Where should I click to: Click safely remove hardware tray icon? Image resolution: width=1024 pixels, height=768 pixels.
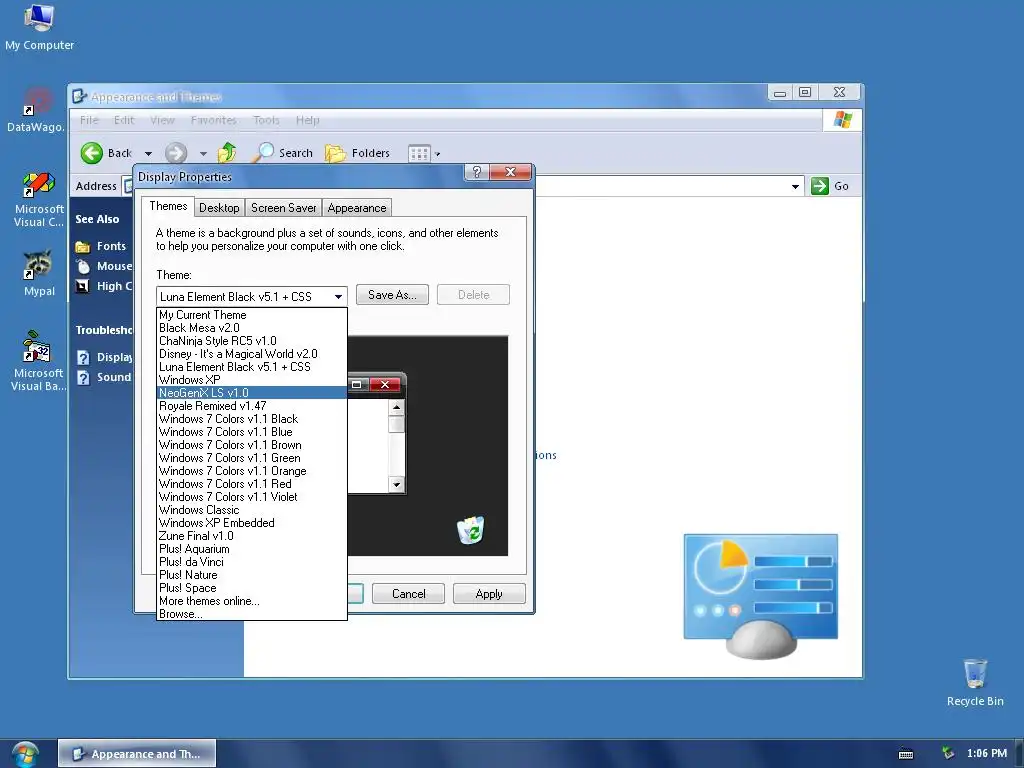948,754
